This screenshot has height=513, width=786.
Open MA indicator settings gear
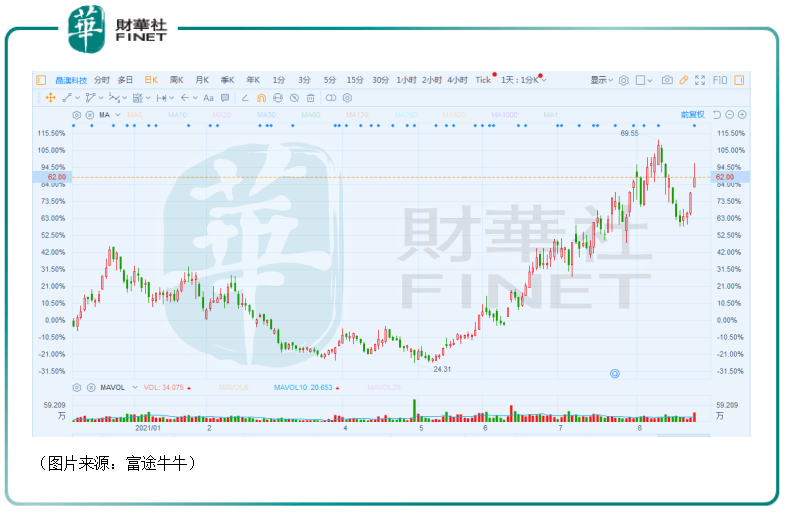[77, 115]
